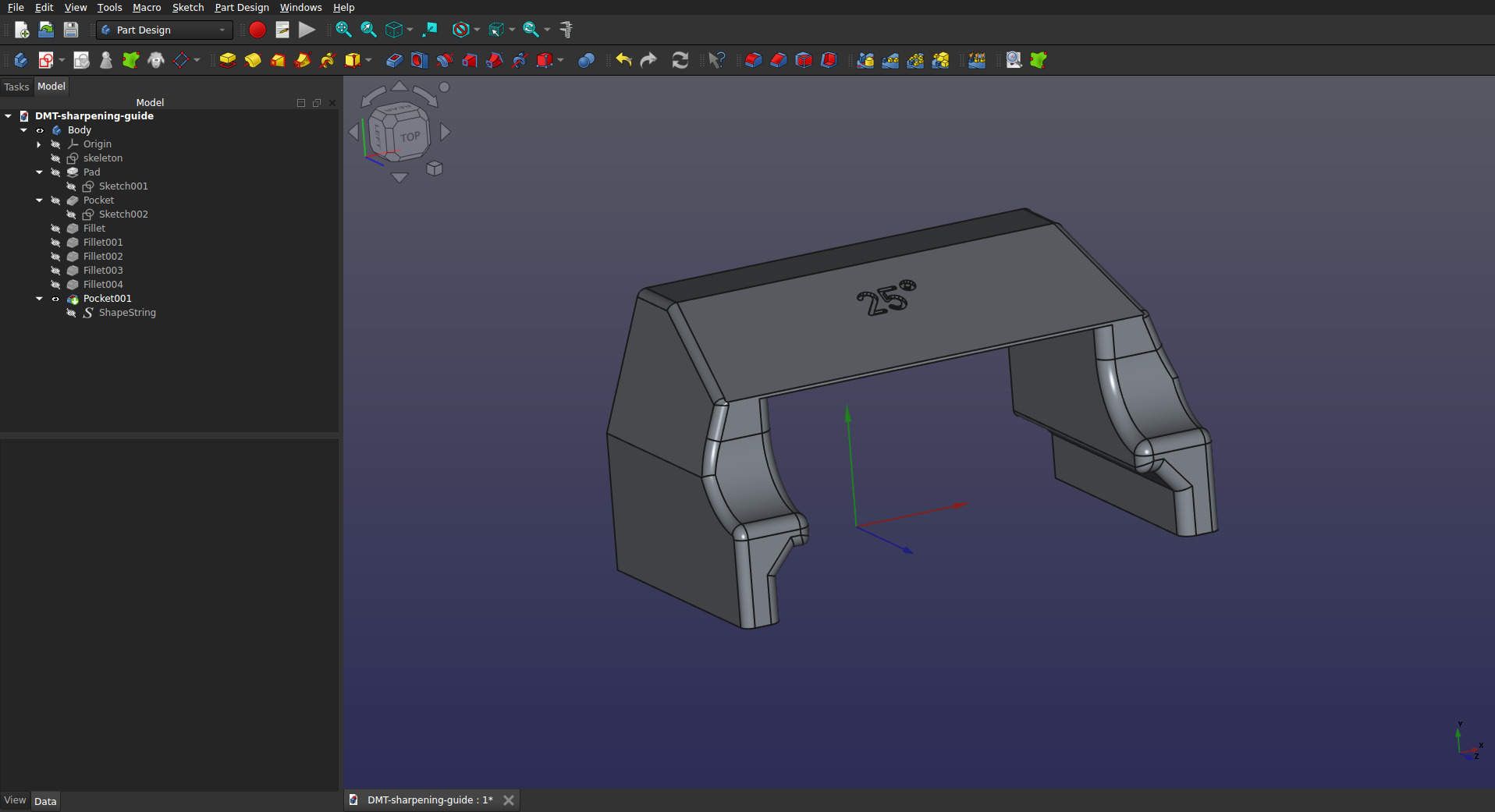
Task: Start macro recording with the red button
Action: [257, 30]
